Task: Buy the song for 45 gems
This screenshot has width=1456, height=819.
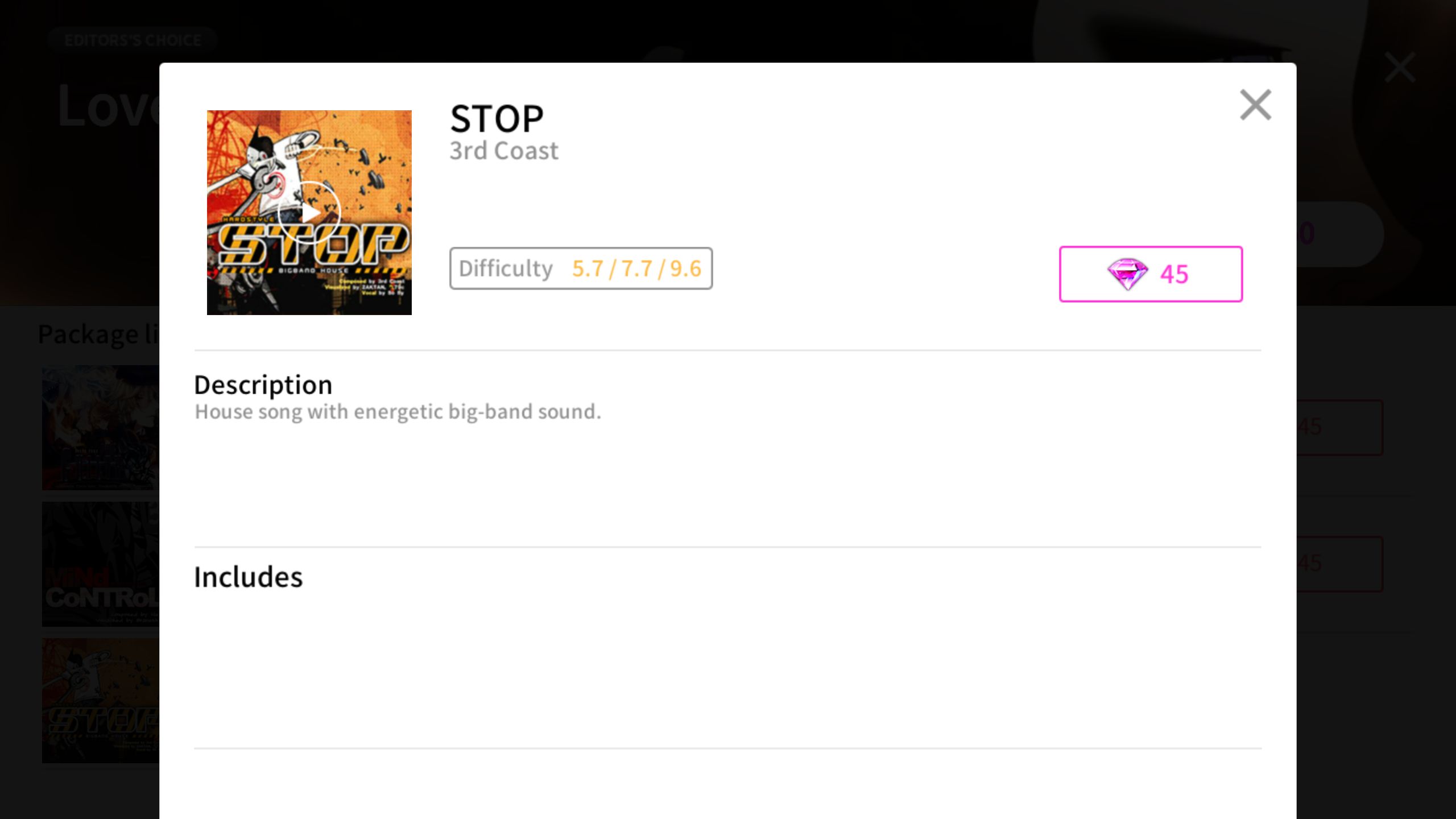Action: [x=1151, y=274]
